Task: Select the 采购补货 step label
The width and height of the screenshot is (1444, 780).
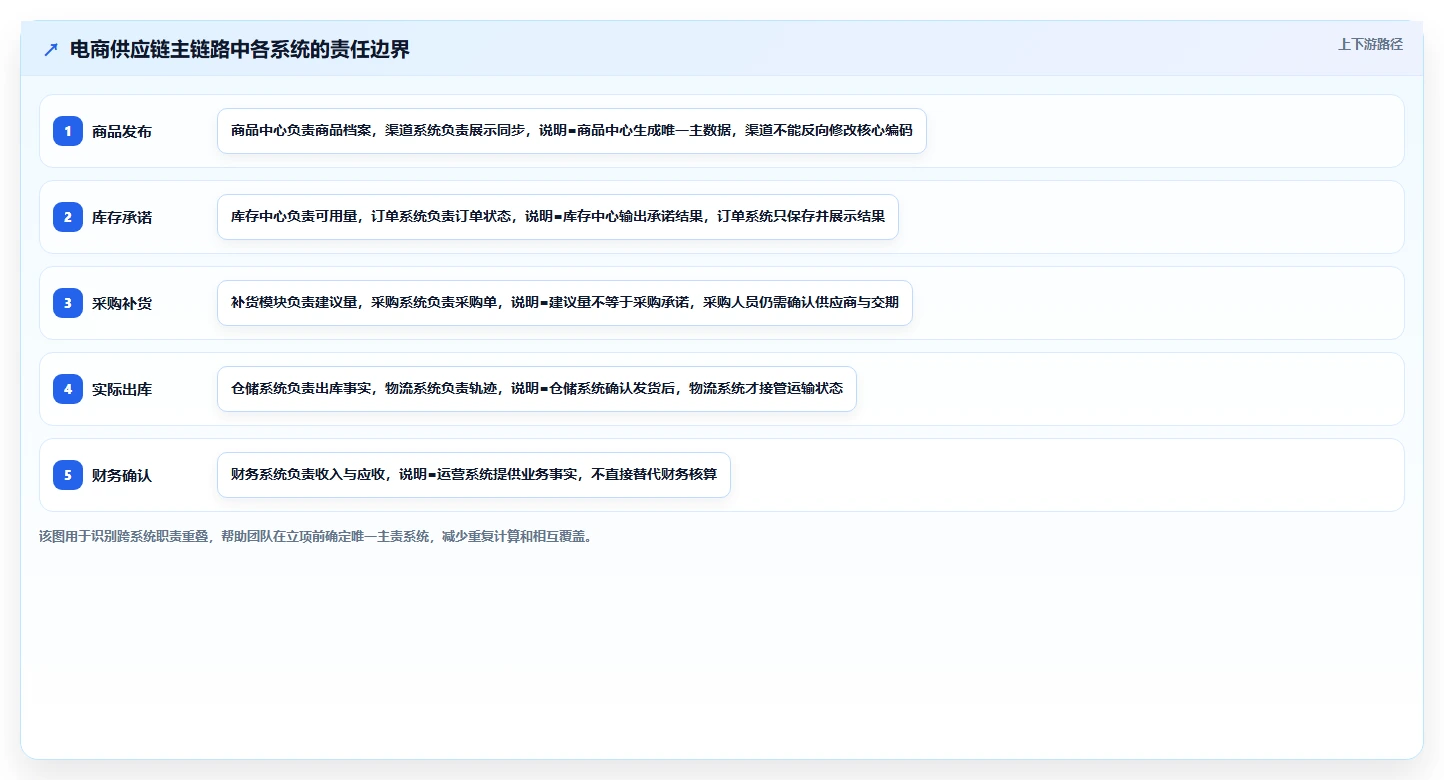Action: (122, 303)
